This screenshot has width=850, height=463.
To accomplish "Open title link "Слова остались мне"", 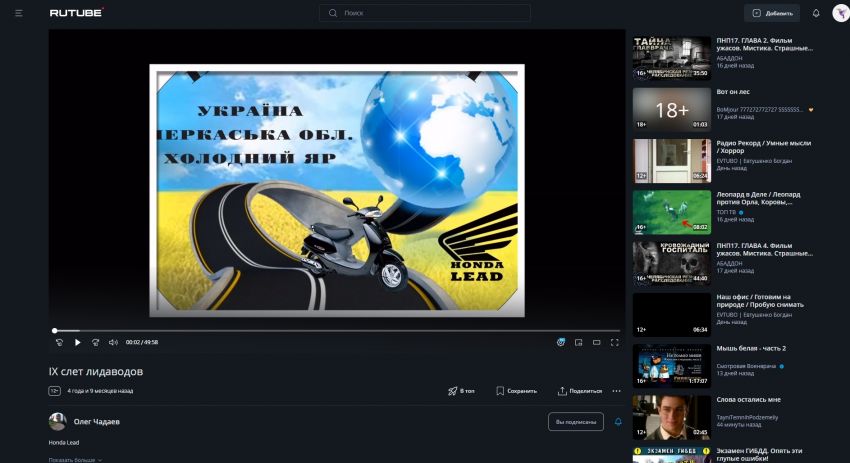I will [749, 399].
